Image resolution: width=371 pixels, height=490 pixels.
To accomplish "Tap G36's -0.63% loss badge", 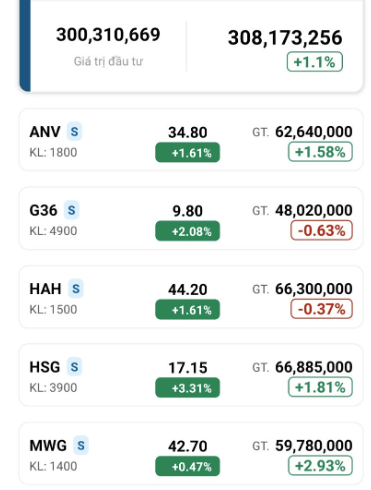I will [x=322, y=230].
